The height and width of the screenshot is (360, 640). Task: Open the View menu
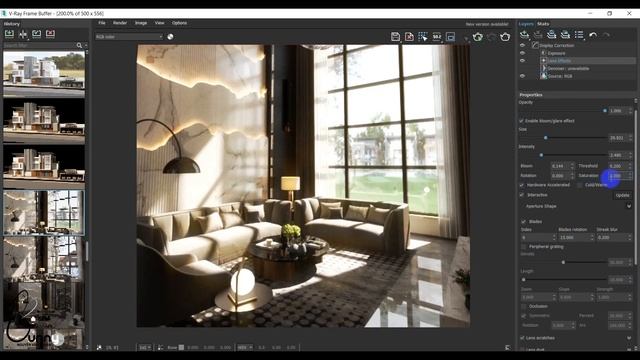coord(159,23)
